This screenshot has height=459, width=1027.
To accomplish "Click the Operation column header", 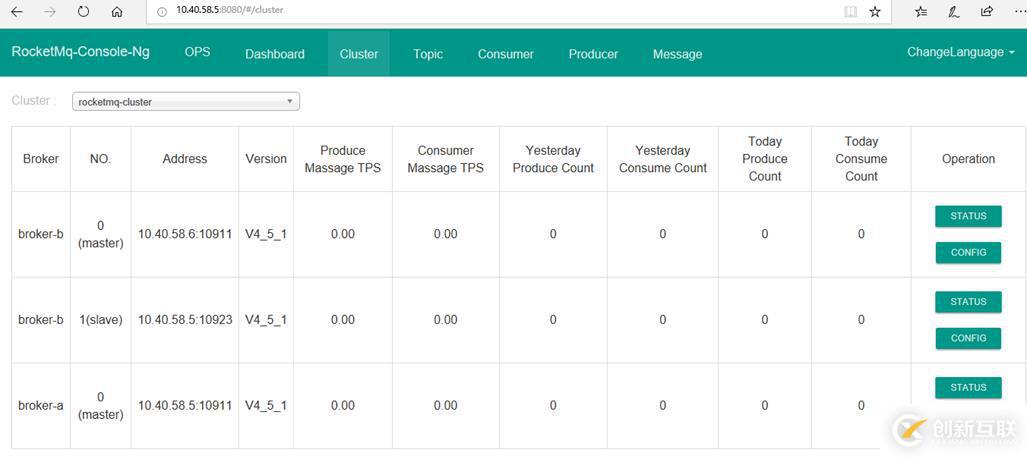I will pos(968,159).
